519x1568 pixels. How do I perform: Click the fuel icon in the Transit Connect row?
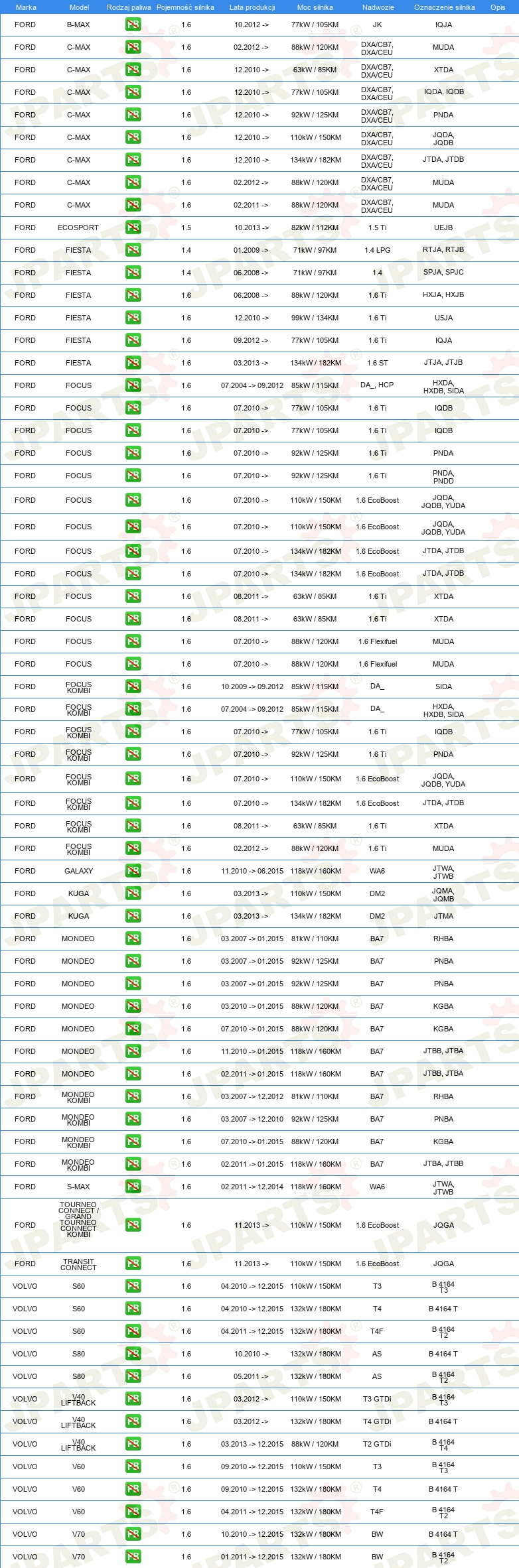click(x=133, y=1264)
